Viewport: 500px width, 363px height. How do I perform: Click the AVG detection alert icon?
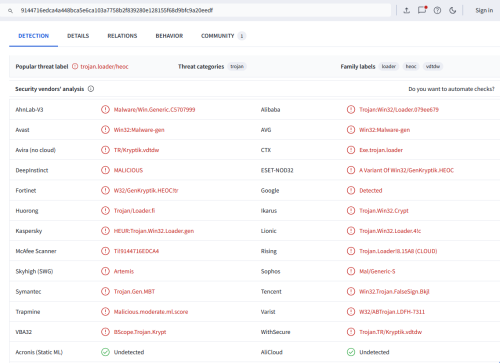pyautogui.click(x=351, y=130)
